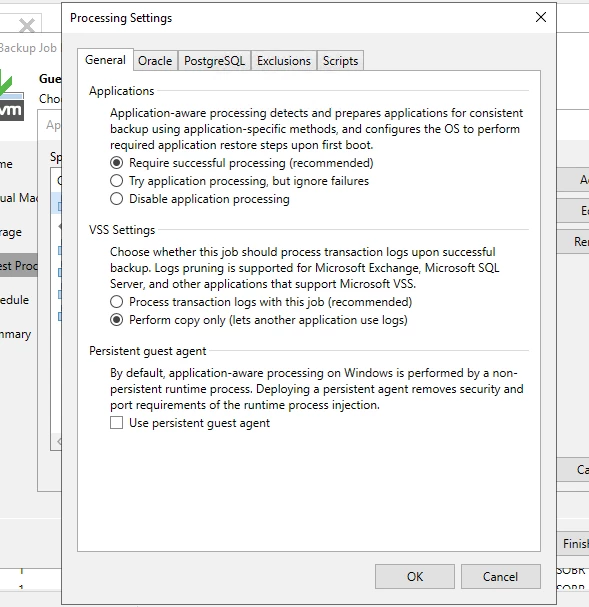
Task: Select Guest Processing step in wizard sidebar
Action: coord(19,266)
